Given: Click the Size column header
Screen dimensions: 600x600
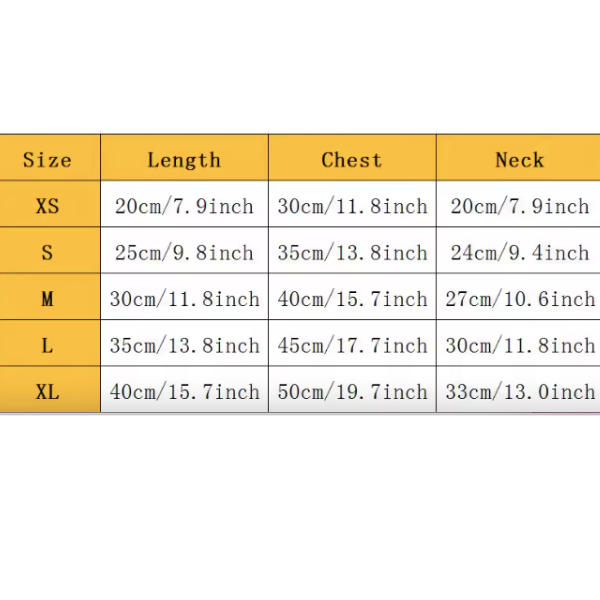Looking at the screenshot, I should pyautogui.click(x=48, y=160).
